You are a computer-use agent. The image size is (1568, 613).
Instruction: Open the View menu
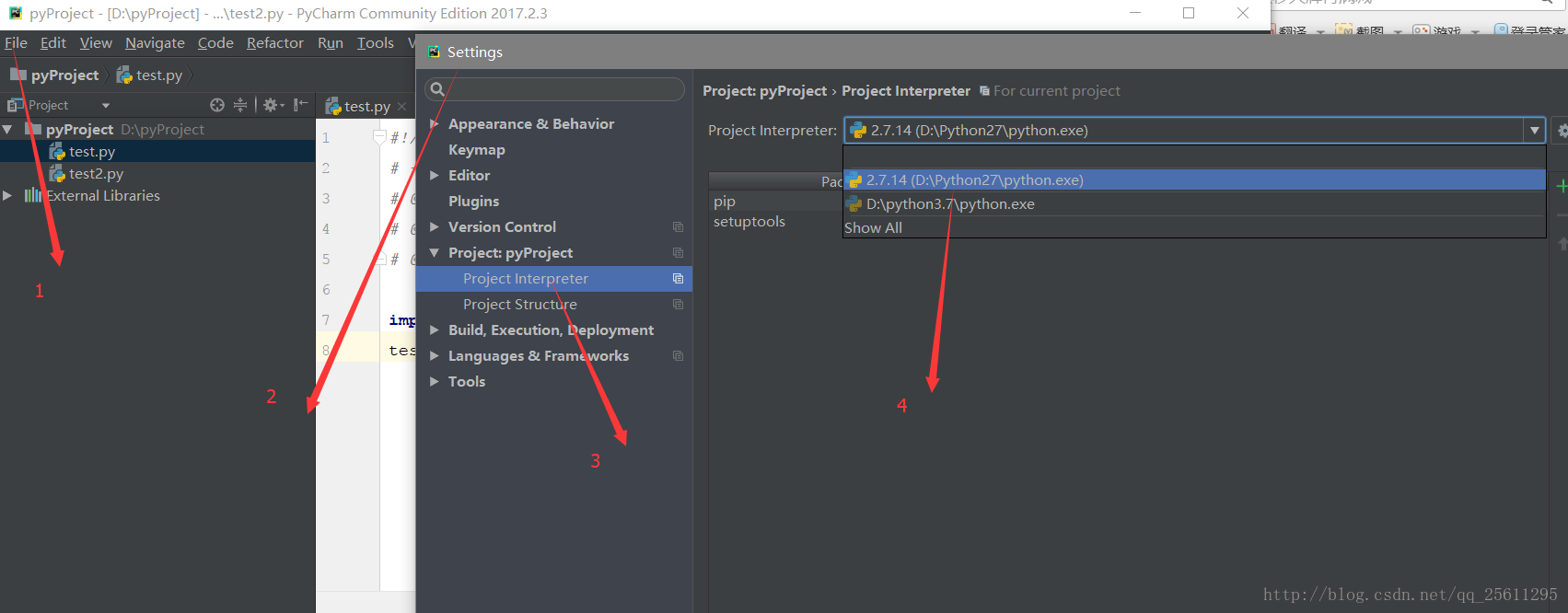(96, 43)
